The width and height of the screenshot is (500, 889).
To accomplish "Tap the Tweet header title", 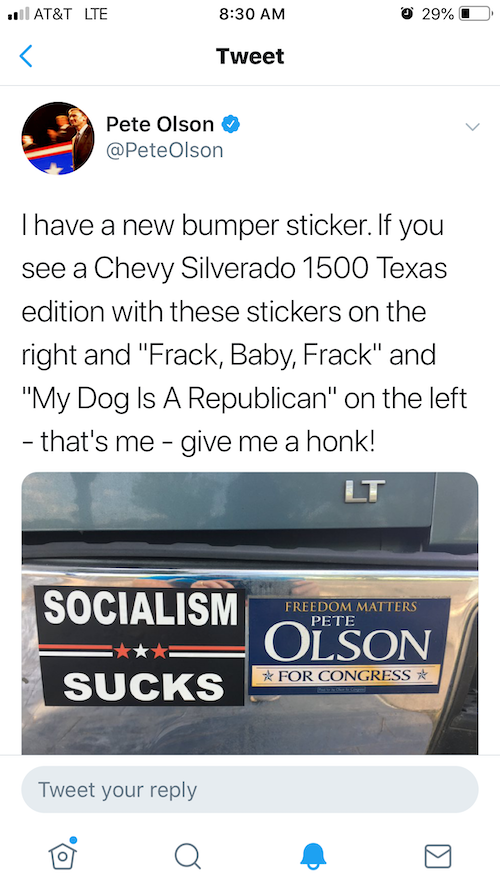I will click(250, 56).
